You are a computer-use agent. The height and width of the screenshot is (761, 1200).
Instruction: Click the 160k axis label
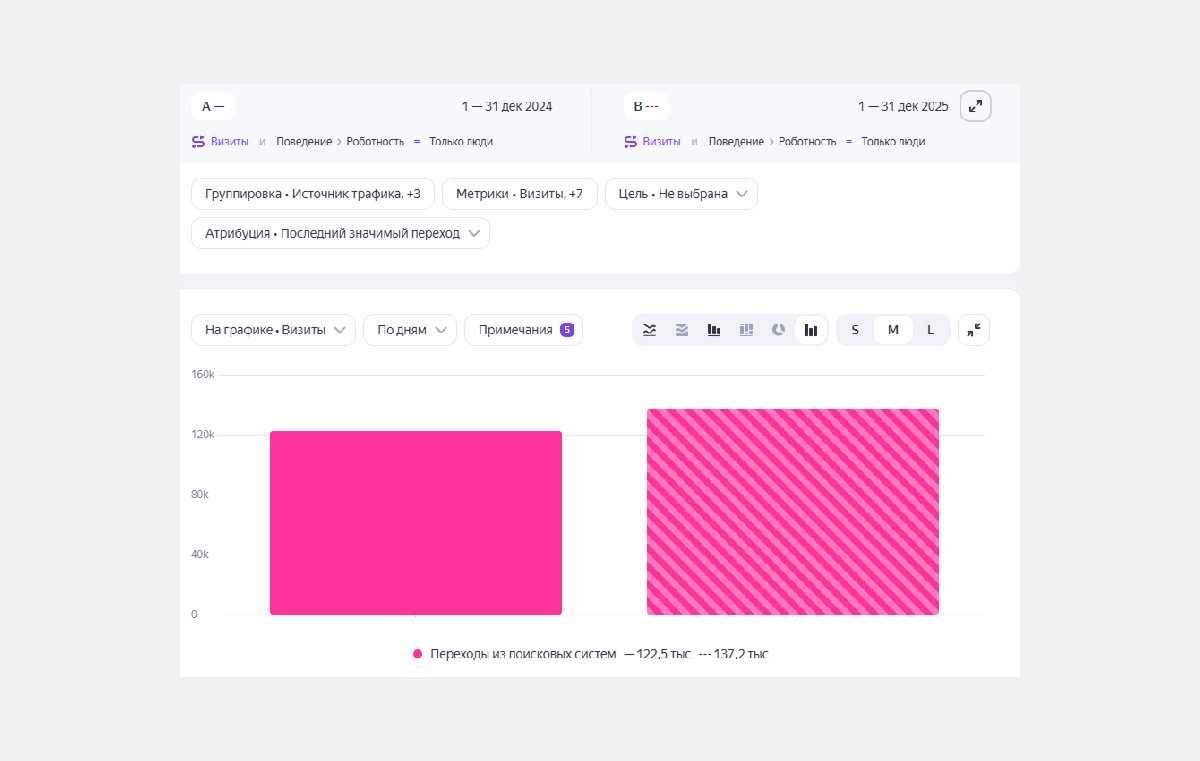click(203, 375)
